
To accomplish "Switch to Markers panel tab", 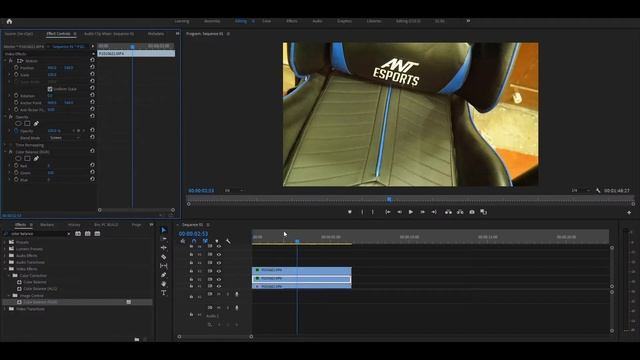I will 47,225.
